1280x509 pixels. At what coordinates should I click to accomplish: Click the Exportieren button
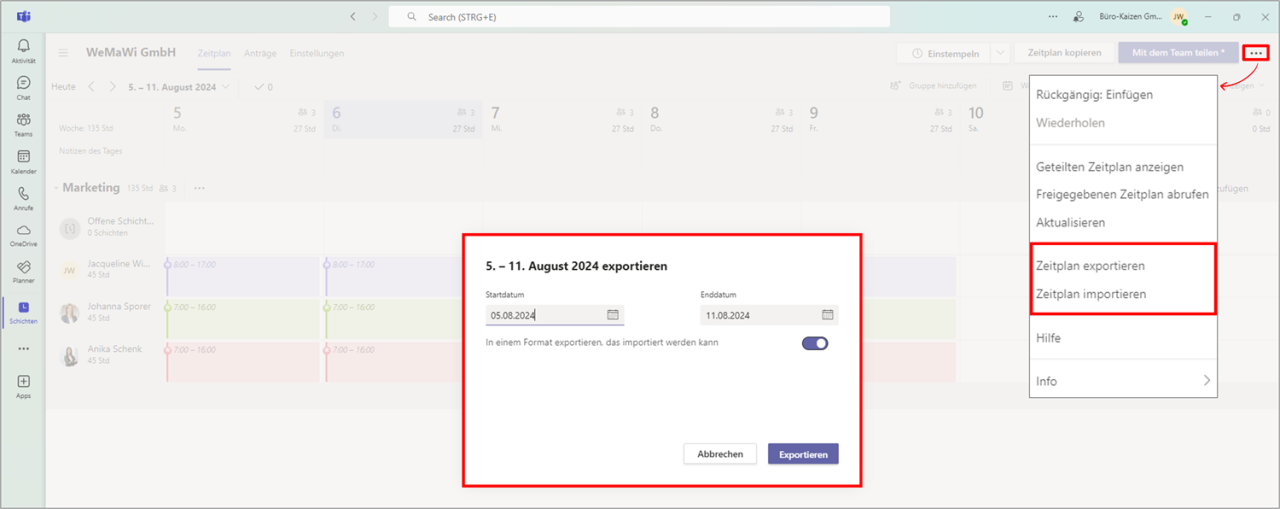803,454
